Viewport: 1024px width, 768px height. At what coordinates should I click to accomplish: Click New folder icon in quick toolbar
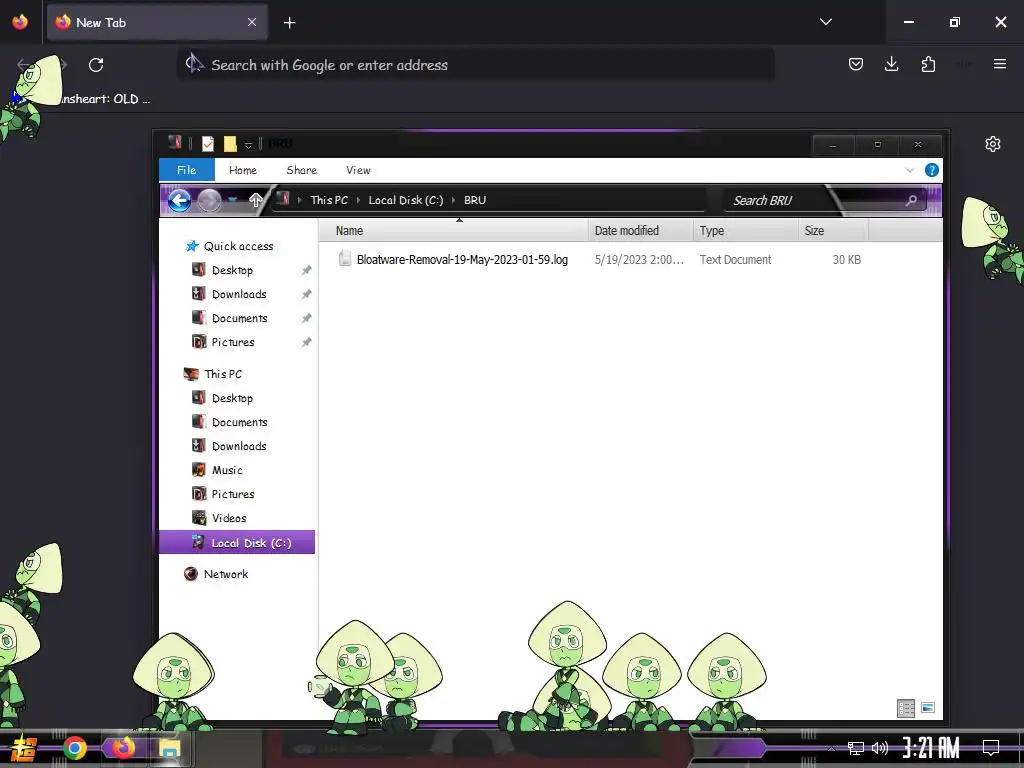tap(229, 144)
